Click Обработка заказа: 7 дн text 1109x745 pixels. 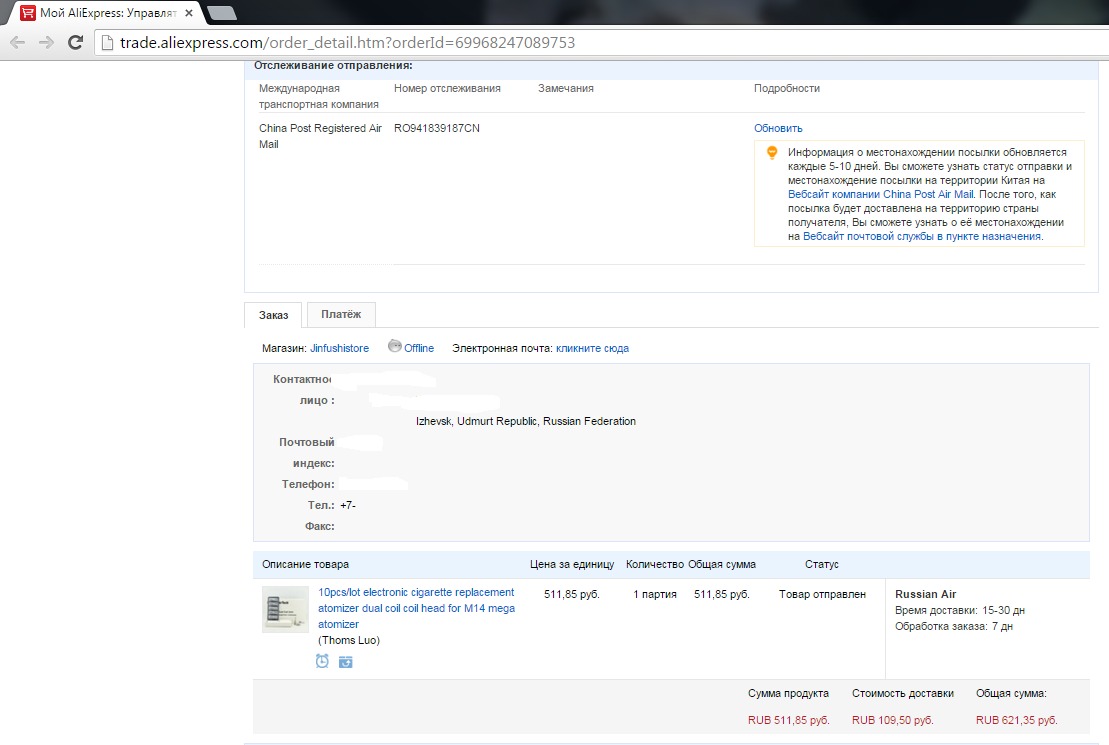[953, 626]
